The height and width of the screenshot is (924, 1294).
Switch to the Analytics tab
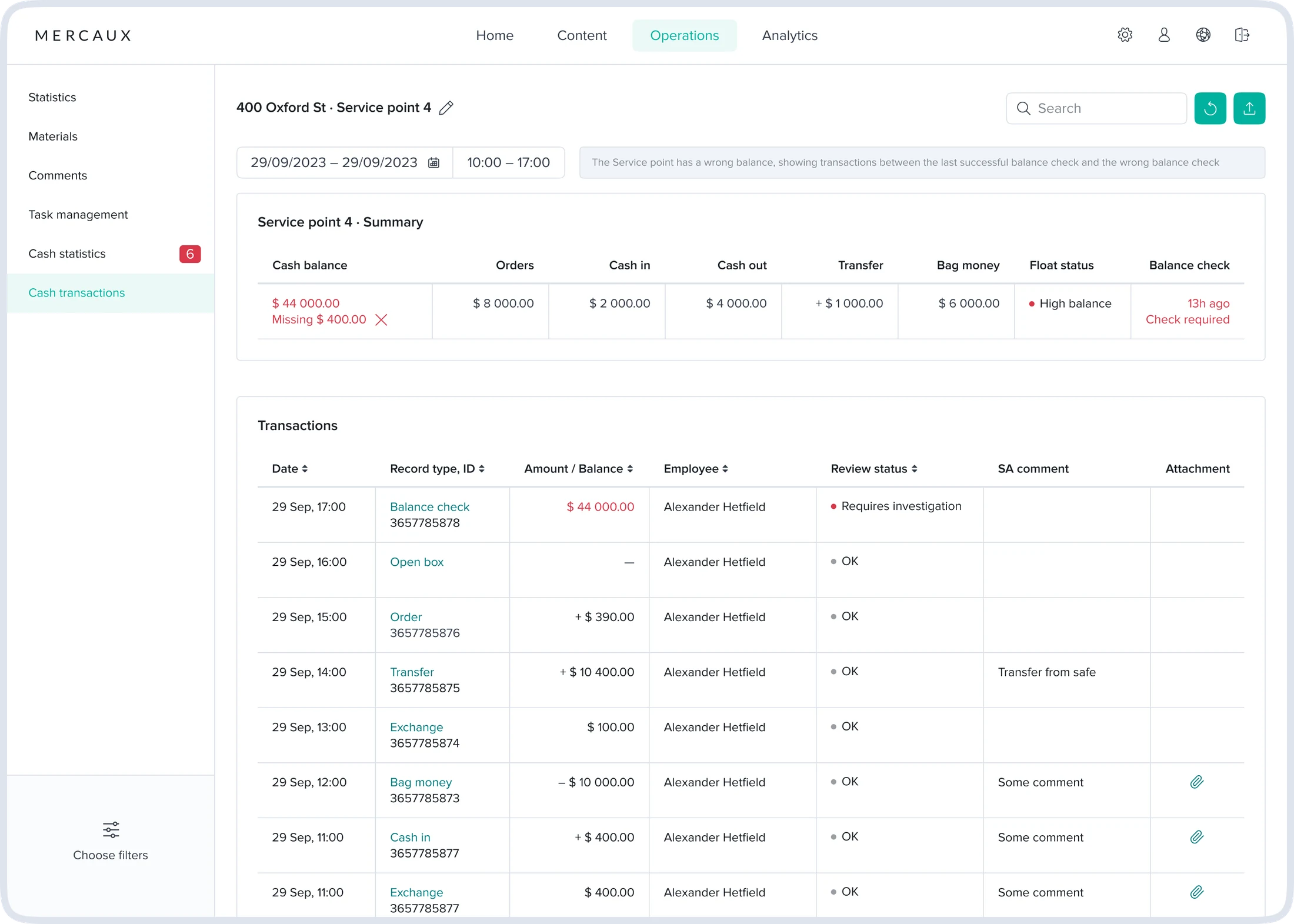click(x=789, y=35)
